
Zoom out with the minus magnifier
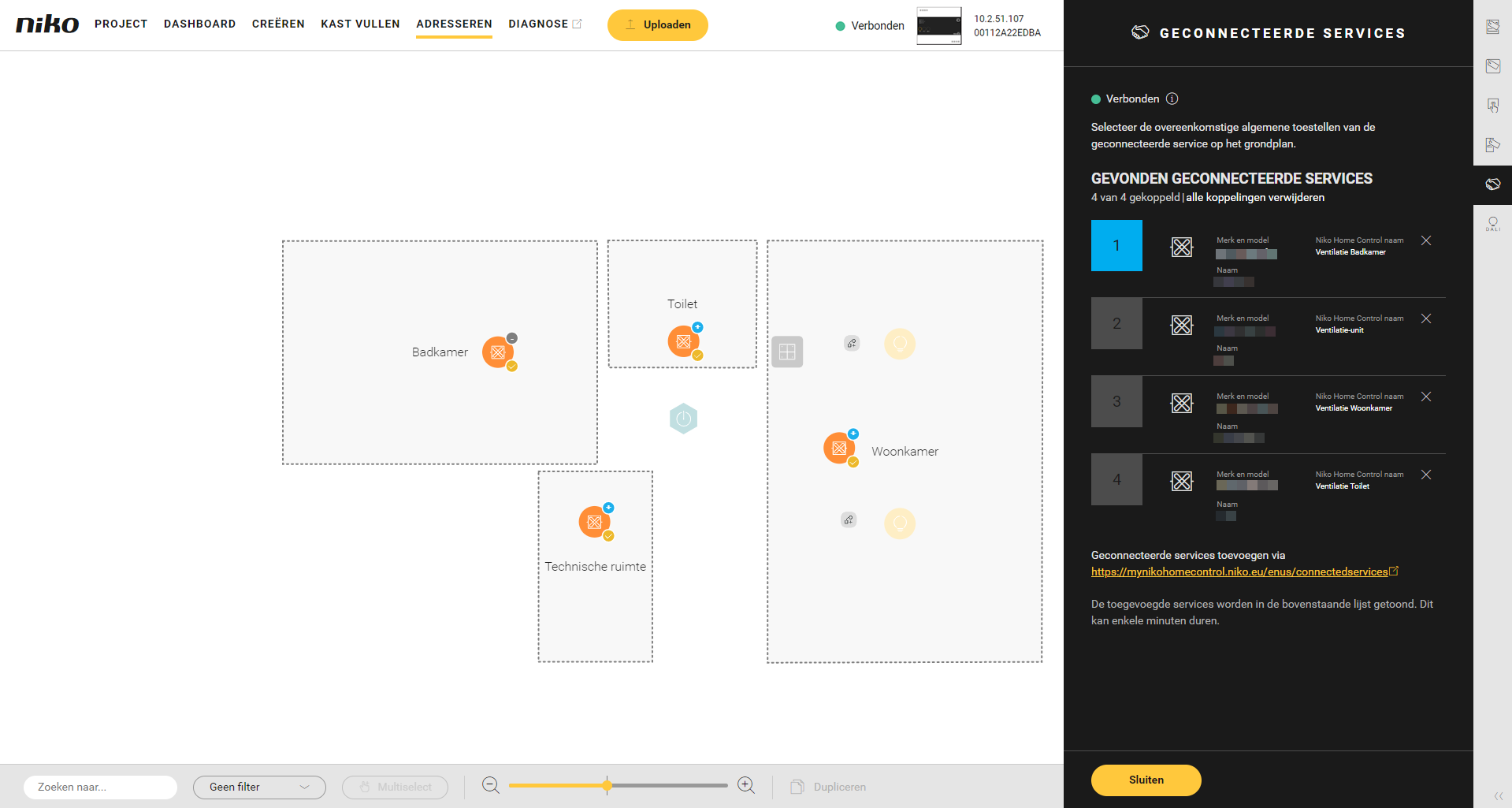coord(490,785)
